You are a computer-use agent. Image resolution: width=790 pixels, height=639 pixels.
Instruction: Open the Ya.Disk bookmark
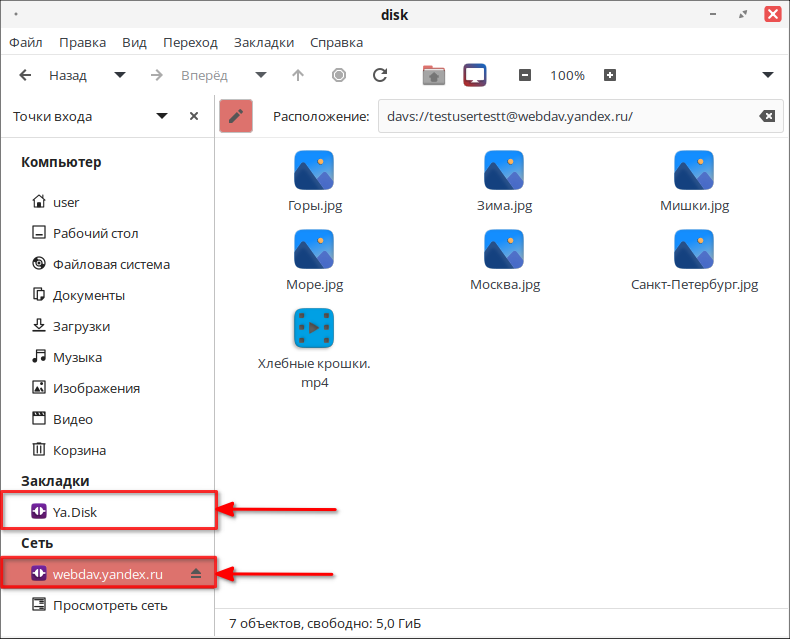click(x=108, y=512)
